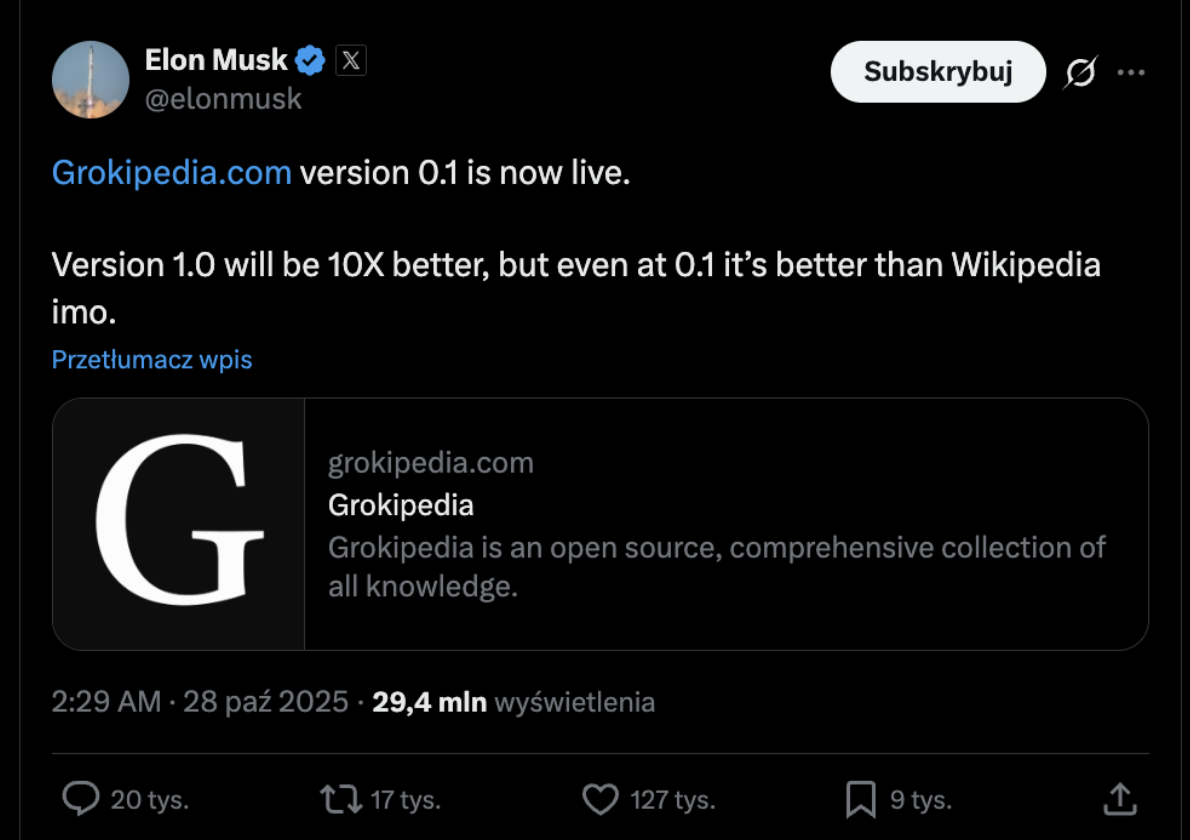Open the large G Grokipedia thumbnail

[177, 522]
